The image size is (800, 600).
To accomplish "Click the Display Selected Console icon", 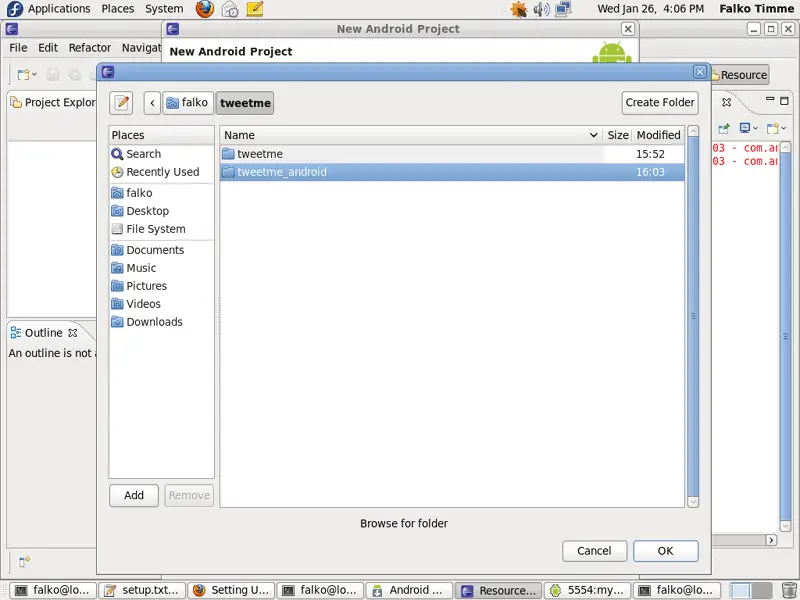I will (745, 128).
